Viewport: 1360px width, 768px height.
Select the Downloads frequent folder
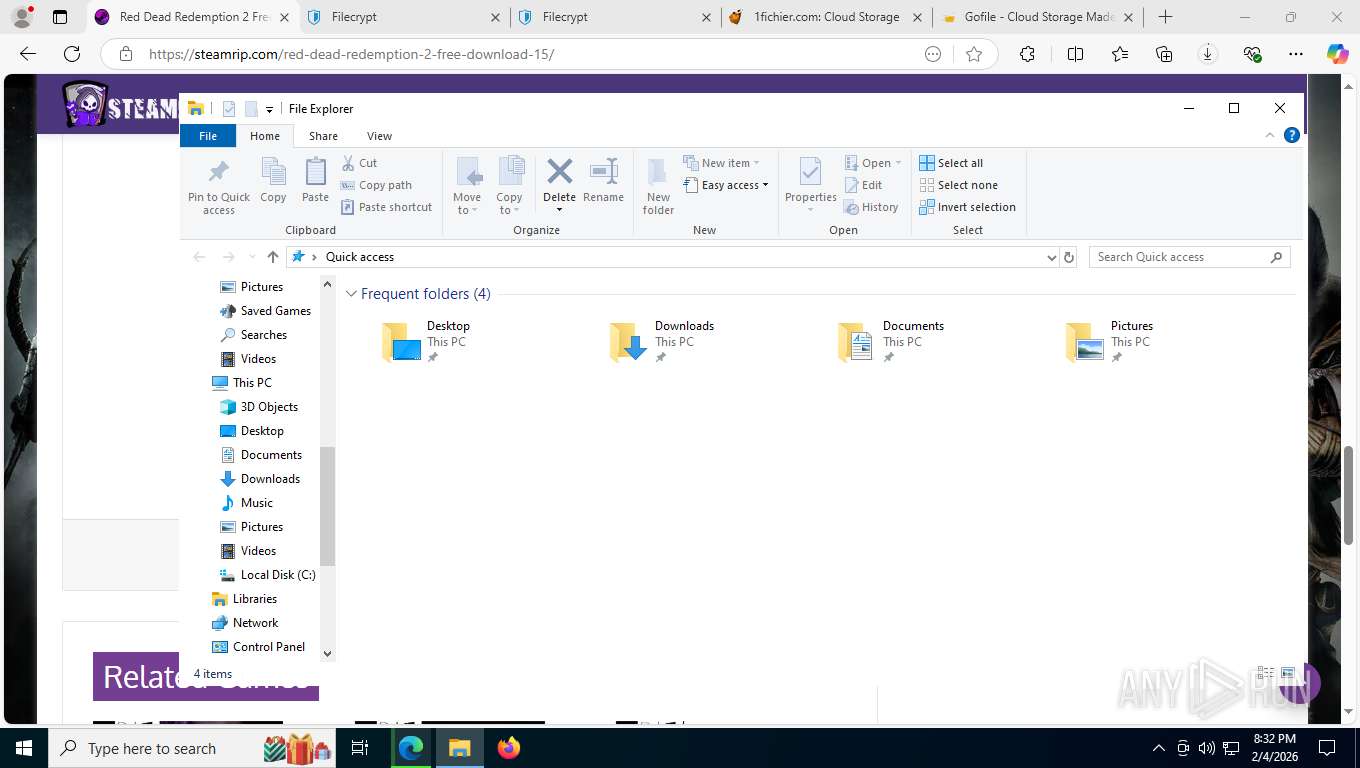tap(662, 342)
